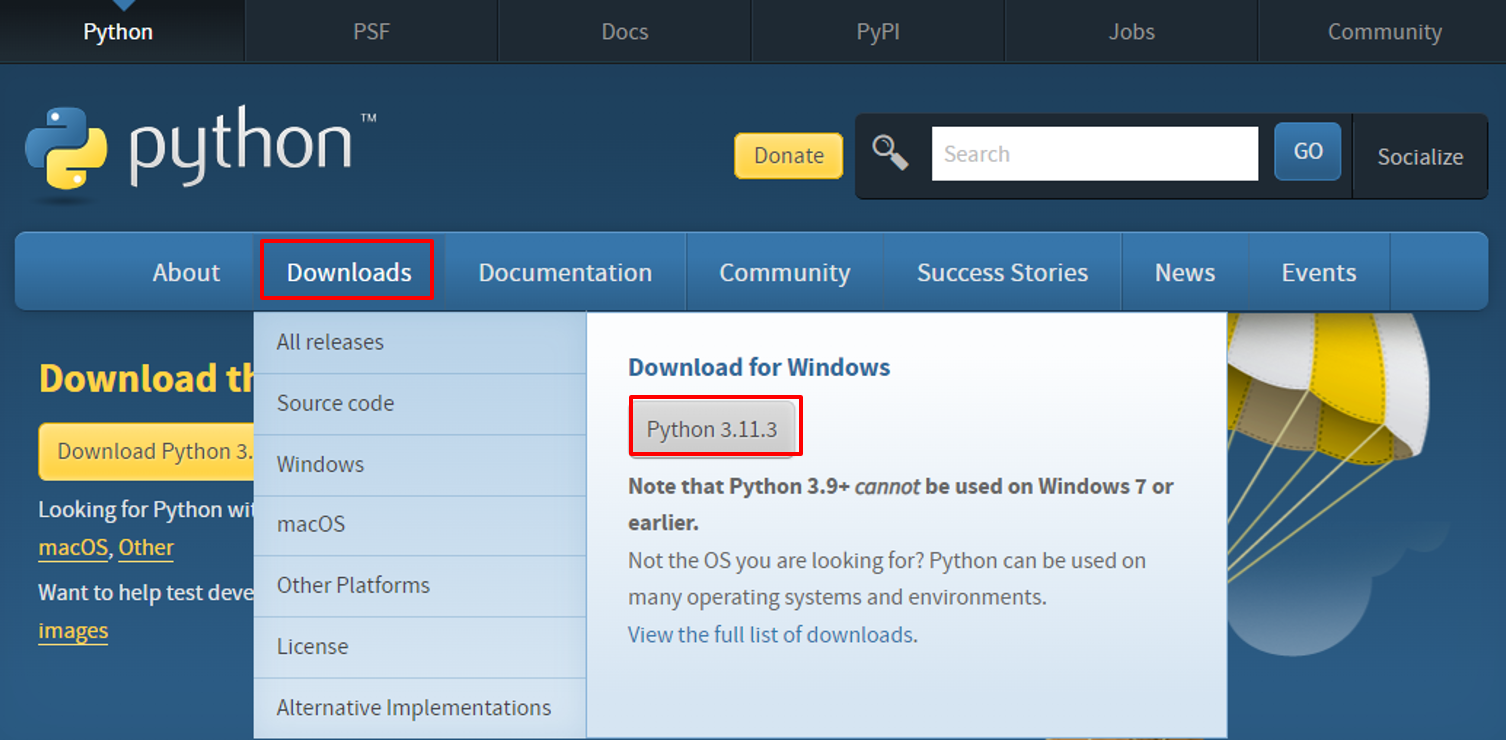This screenshot has height=740, width=1506.
Task: Click the GO search button
Action: pyautogui.click(x=1307, y=152)
